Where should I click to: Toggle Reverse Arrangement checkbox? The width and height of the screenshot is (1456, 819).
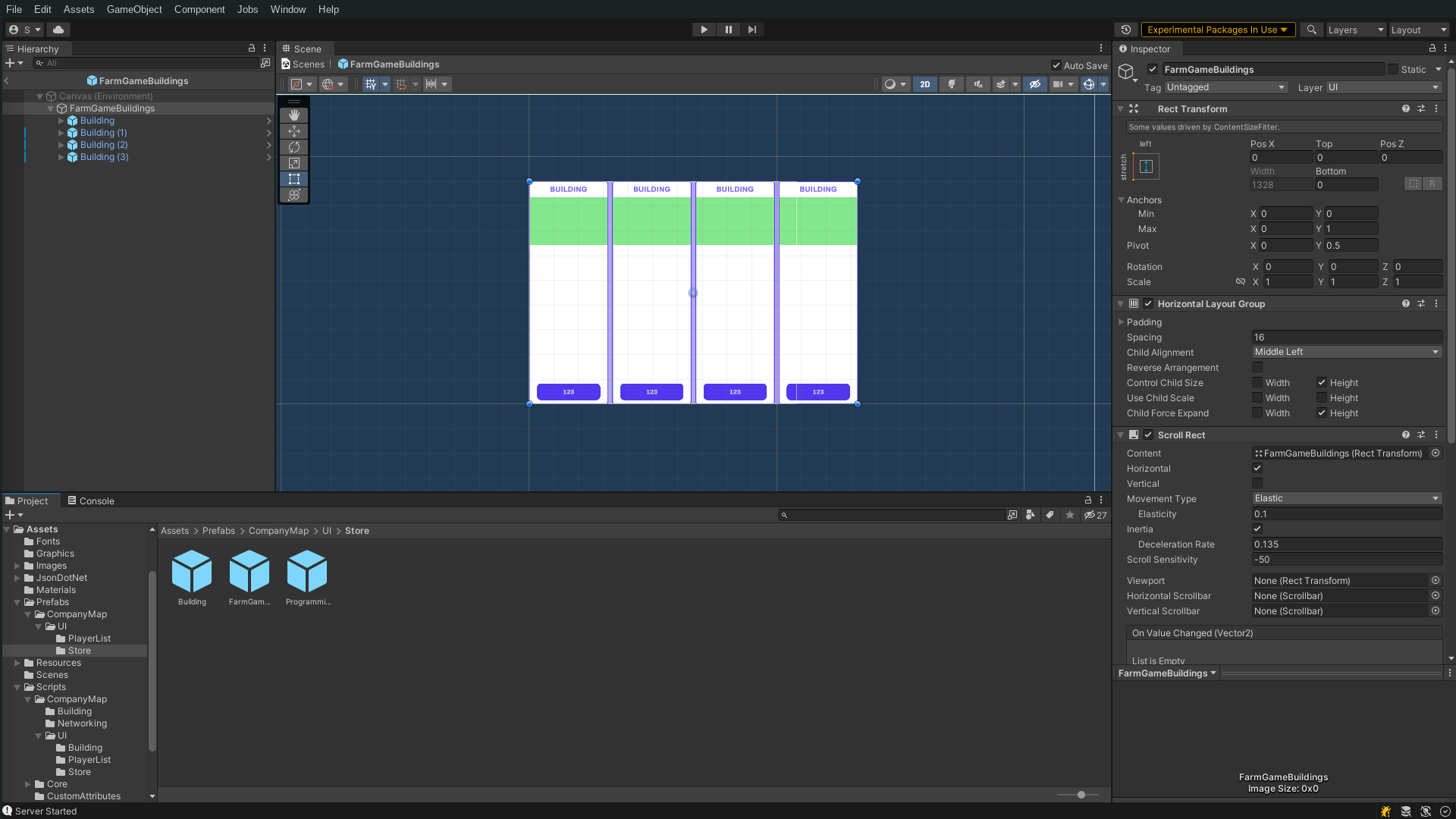(x=1257, y=368)
